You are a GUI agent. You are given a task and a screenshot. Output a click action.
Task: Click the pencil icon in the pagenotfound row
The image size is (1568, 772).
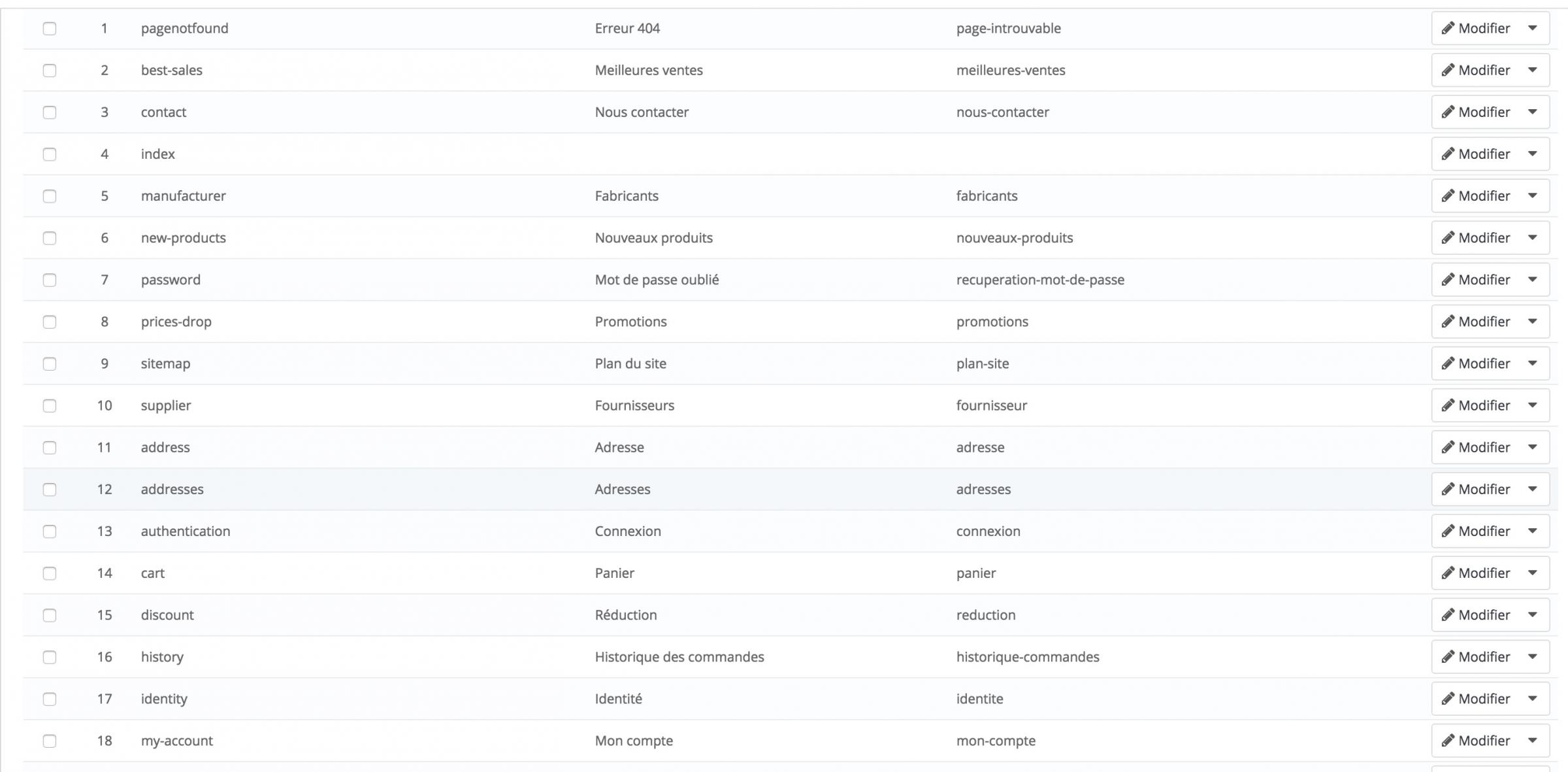pos(1448,28)
